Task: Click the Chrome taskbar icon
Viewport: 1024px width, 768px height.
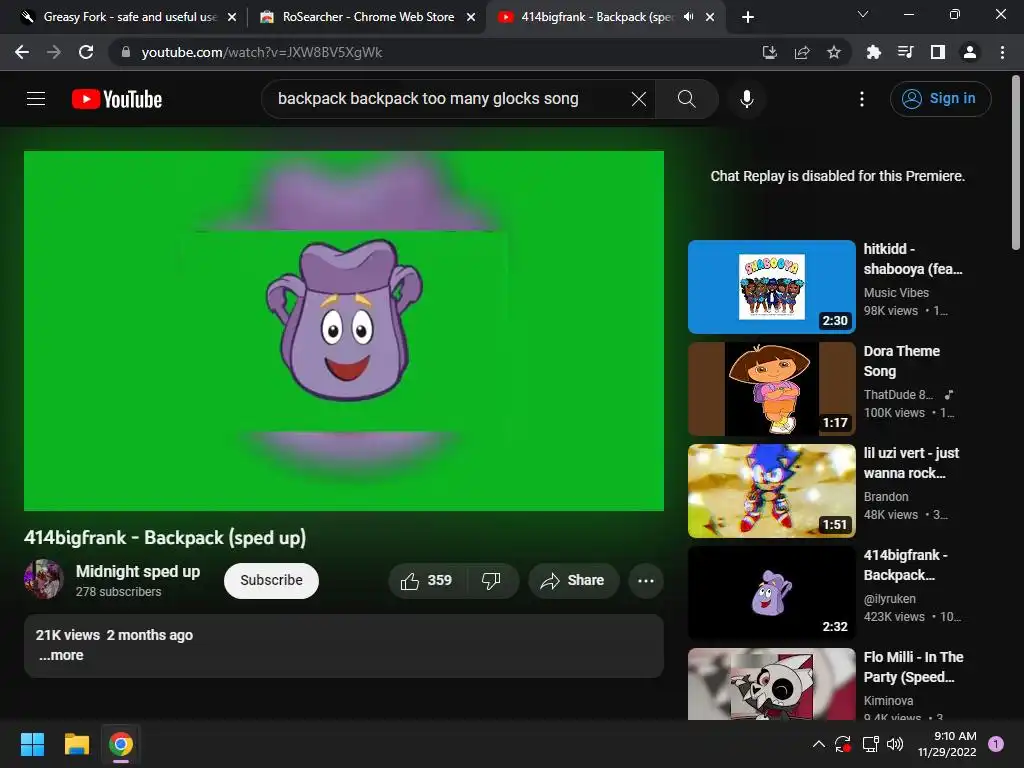Action: tap(121, 744)
